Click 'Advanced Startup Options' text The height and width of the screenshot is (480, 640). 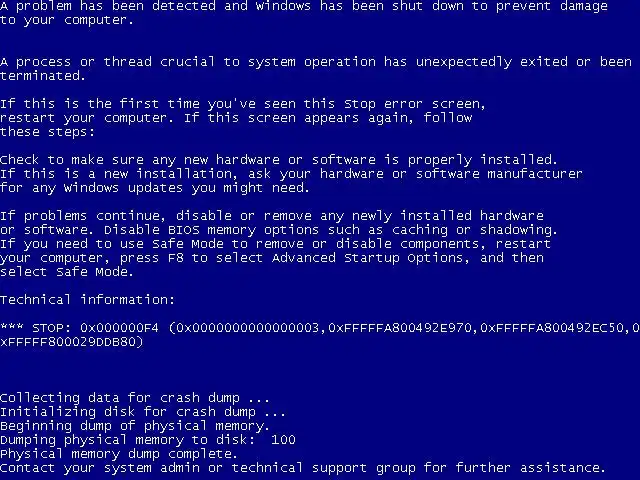tap(367, 258)
